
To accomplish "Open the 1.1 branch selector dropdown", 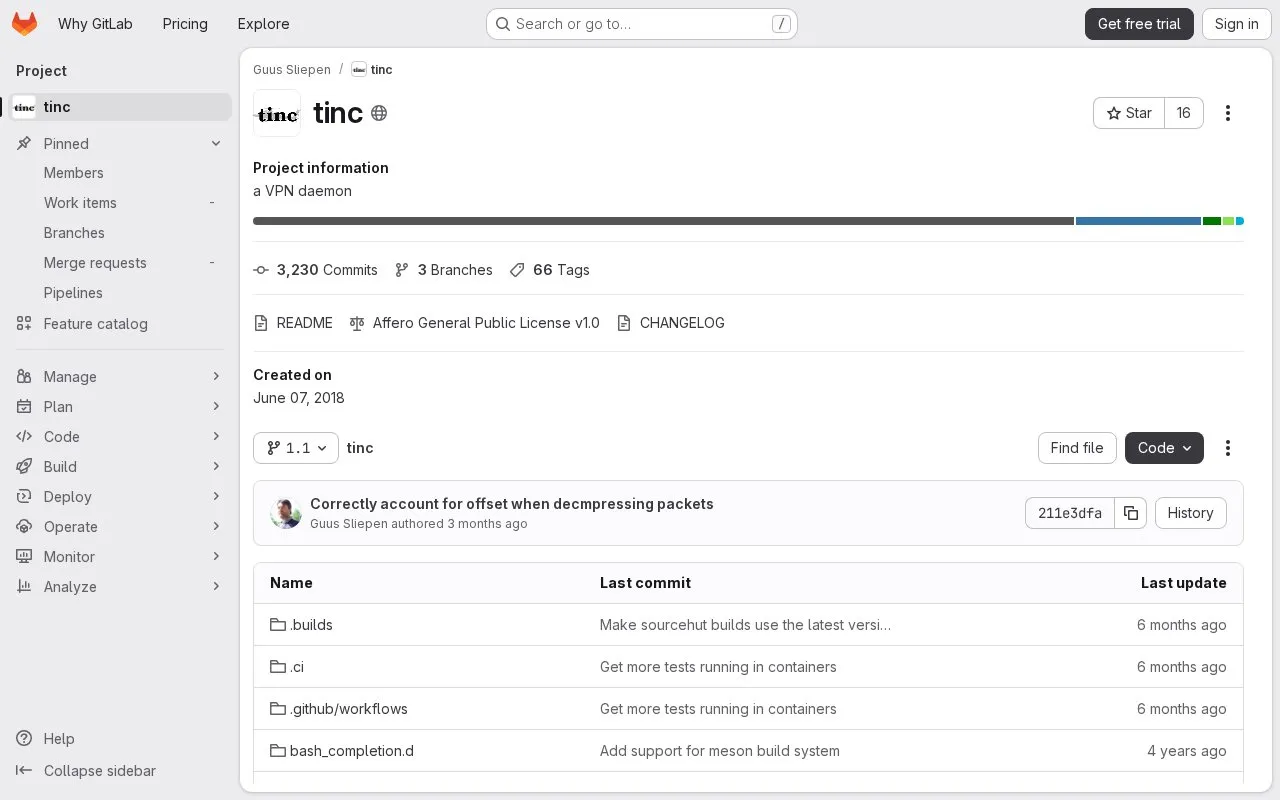I will tap(296, 448).
